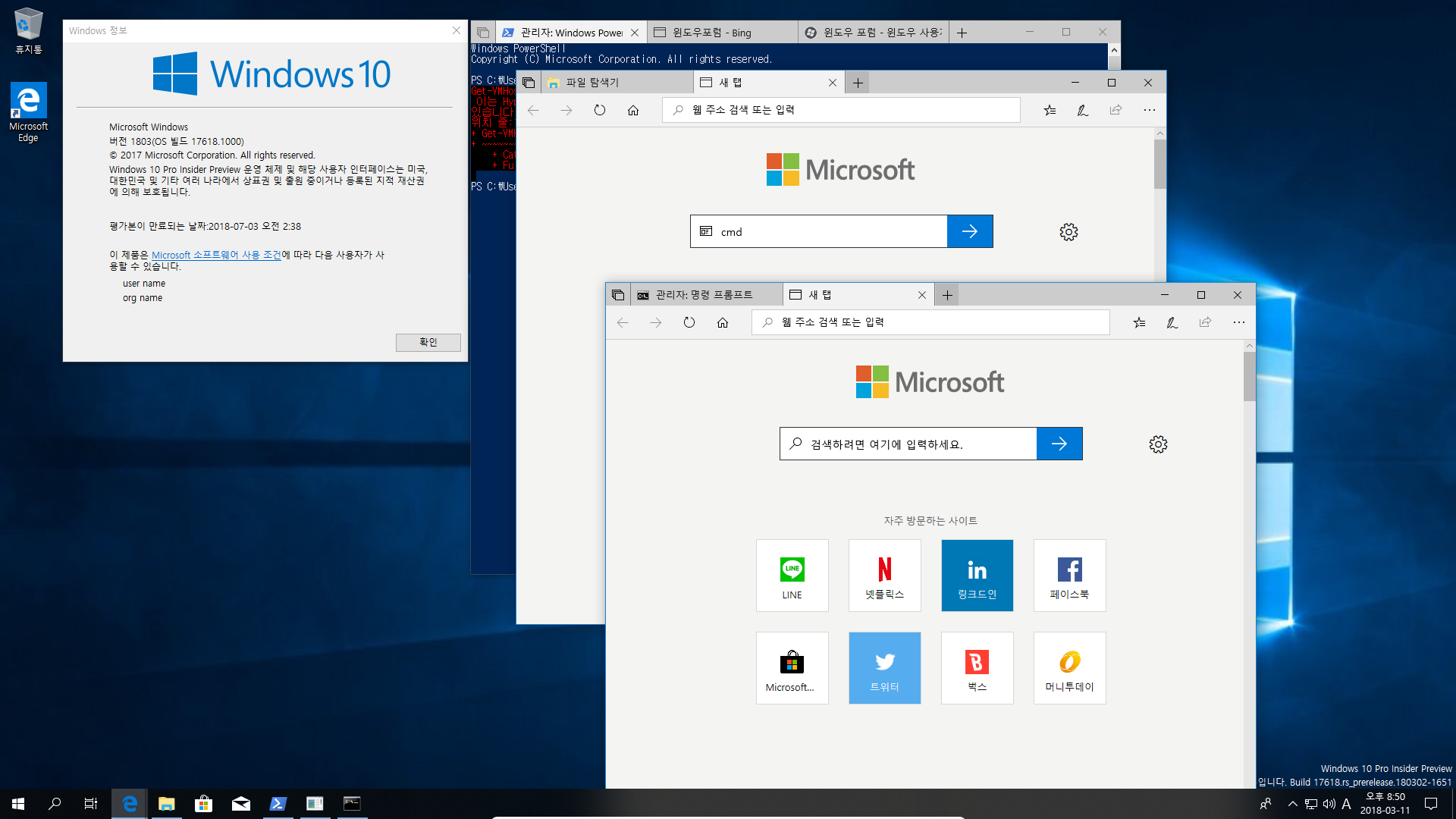Click address bar in front window
This screenshot has width=1456, height=819.
(x=930, y=322)
